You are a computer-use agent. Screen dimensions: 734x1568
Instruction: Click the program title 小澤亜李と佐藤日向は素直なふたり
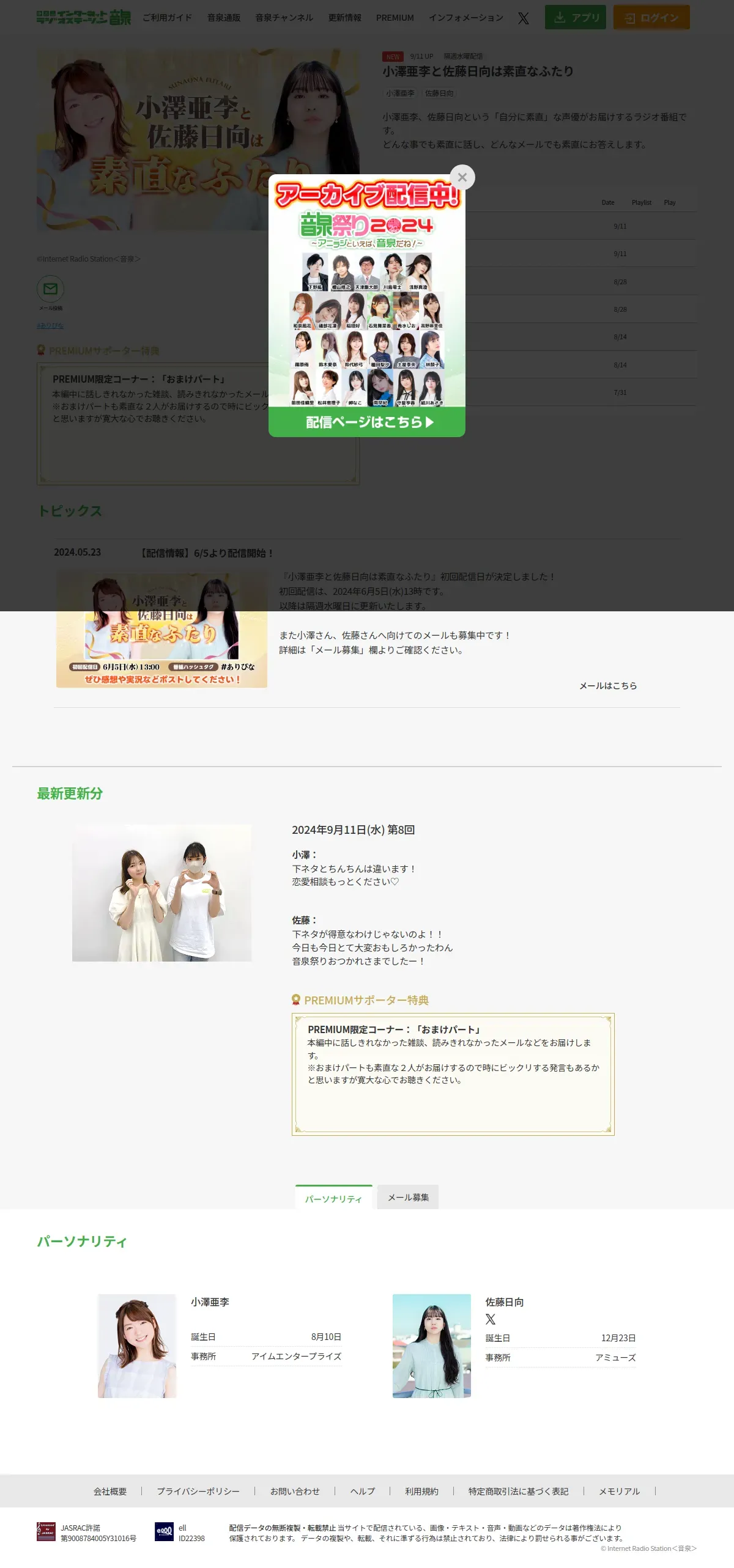click(478, 72)
